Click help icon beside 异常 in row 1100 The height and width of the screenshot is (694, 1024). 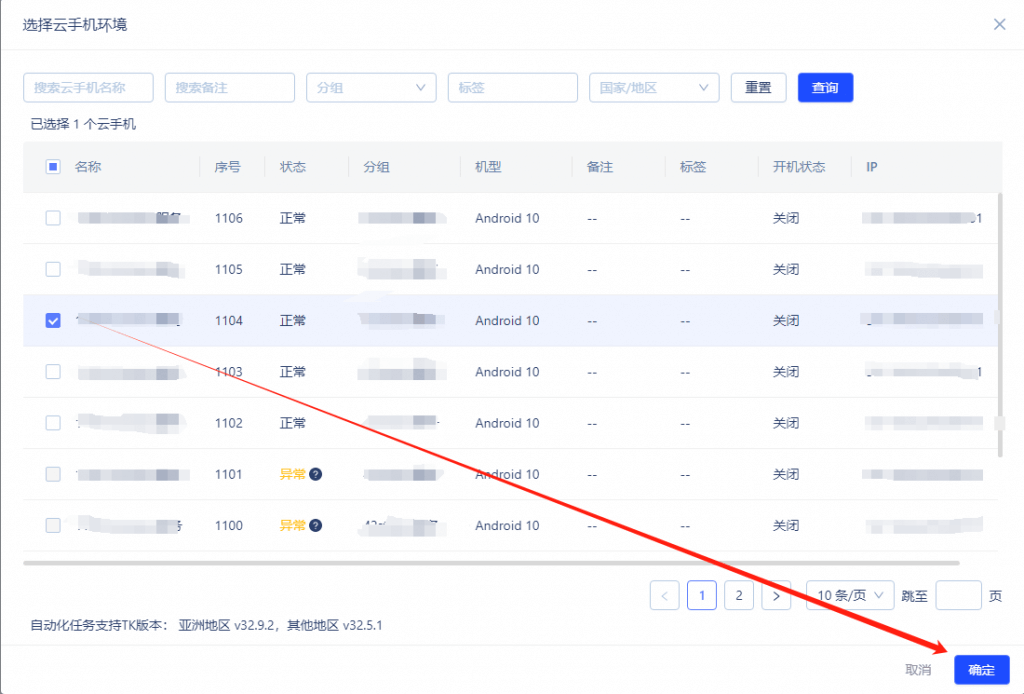(315, 525)
